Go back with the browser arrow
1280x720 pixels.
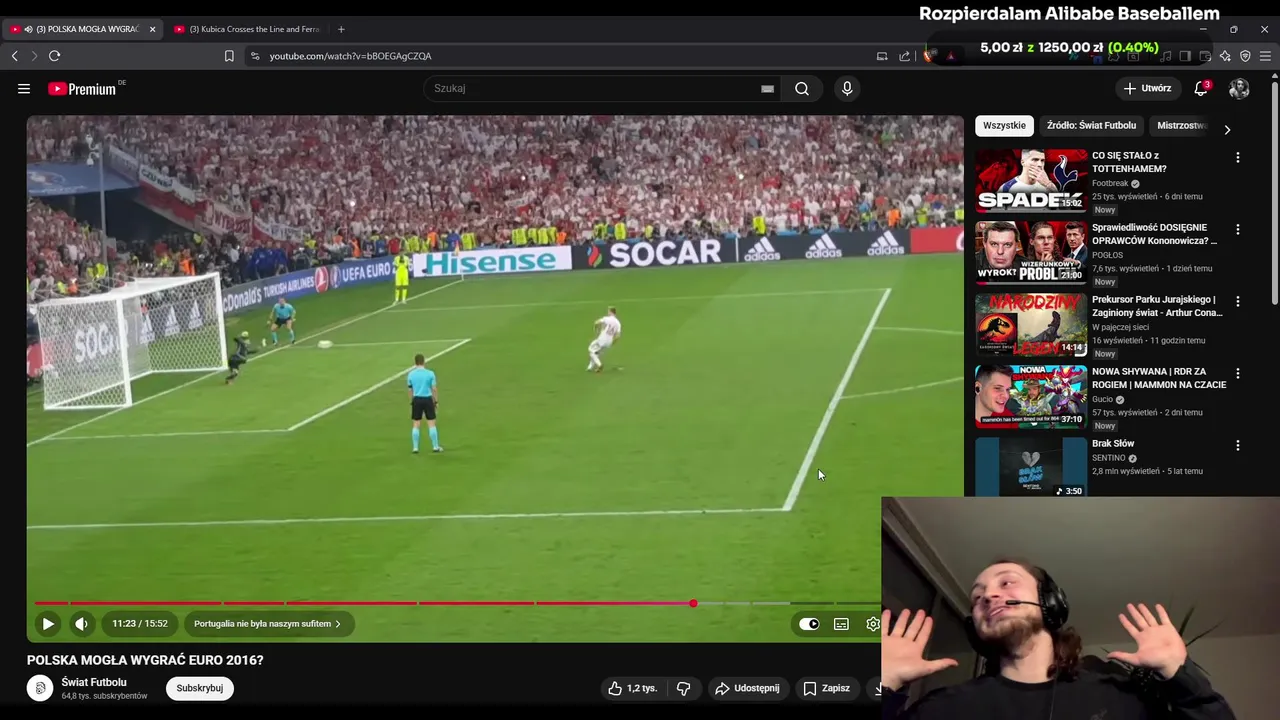click(x=14, y=56)
